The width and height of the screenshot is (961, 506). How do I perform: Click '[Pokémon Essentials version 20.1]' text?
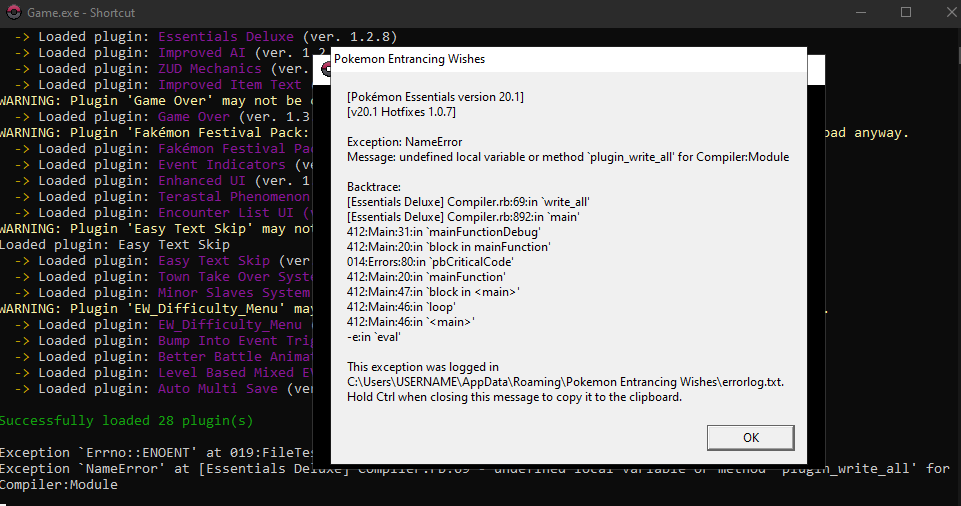click(x=435, y=97)
